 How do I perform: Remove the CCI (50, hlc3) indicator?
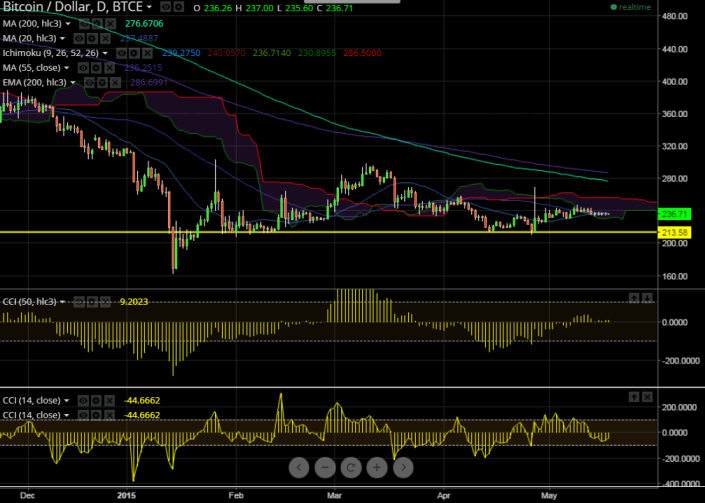coord(105,302)
